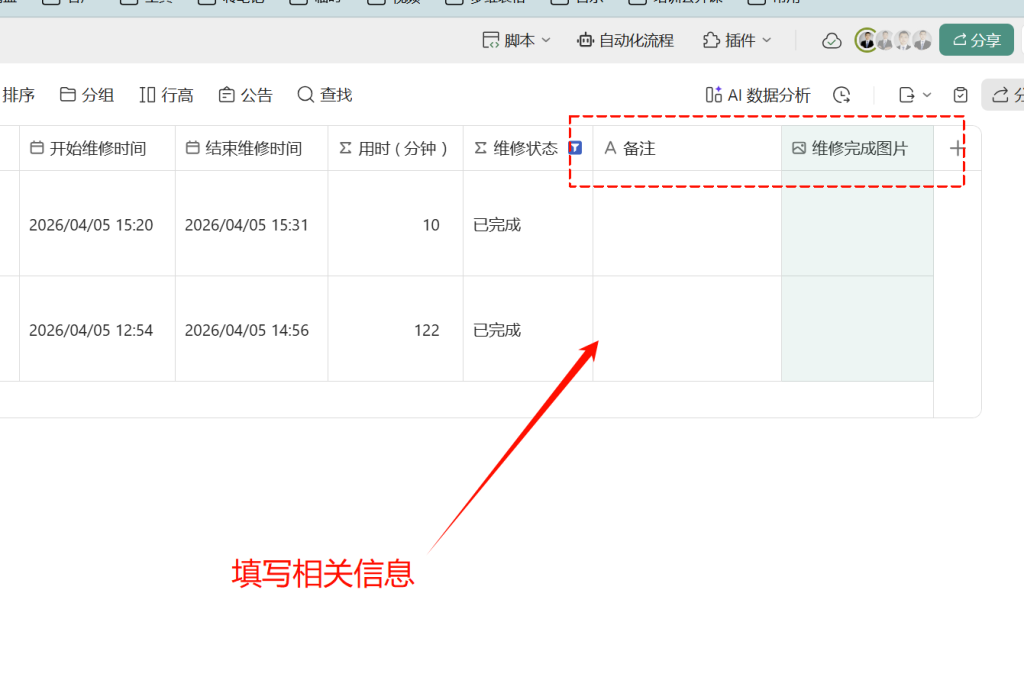Open the 脚本 script menu
1024x677 pixels.
tap(516, 40)
